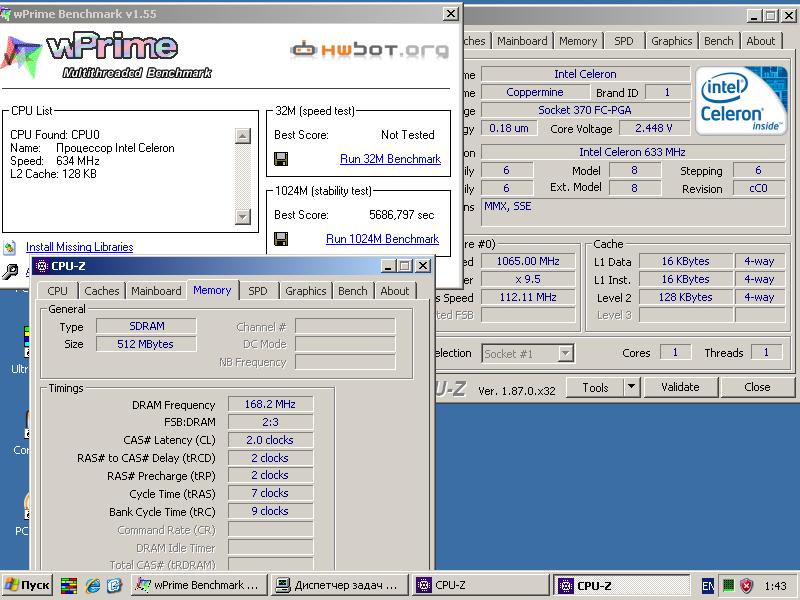Viewport: 800px width, 600px height.
Task: Click the memory Size field 512 MBytes
Action: [146, 344]
